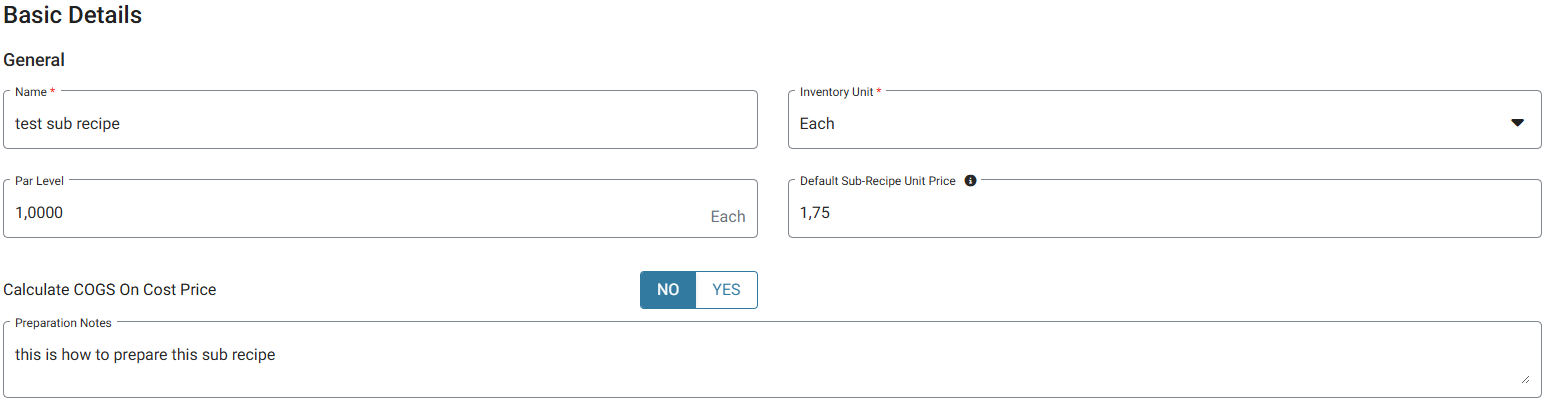Click the Preparation Notes resize handle
Viewport: 1546px width, 403px height.
[1525, 379]
